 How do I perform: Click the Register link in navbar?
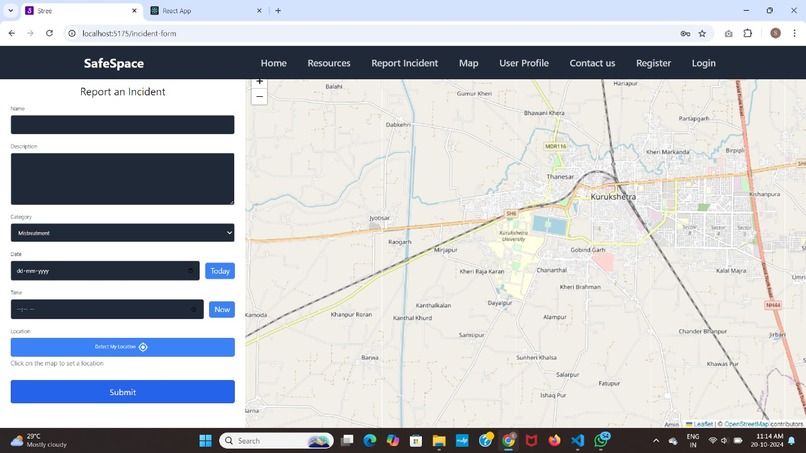(653, 63)
